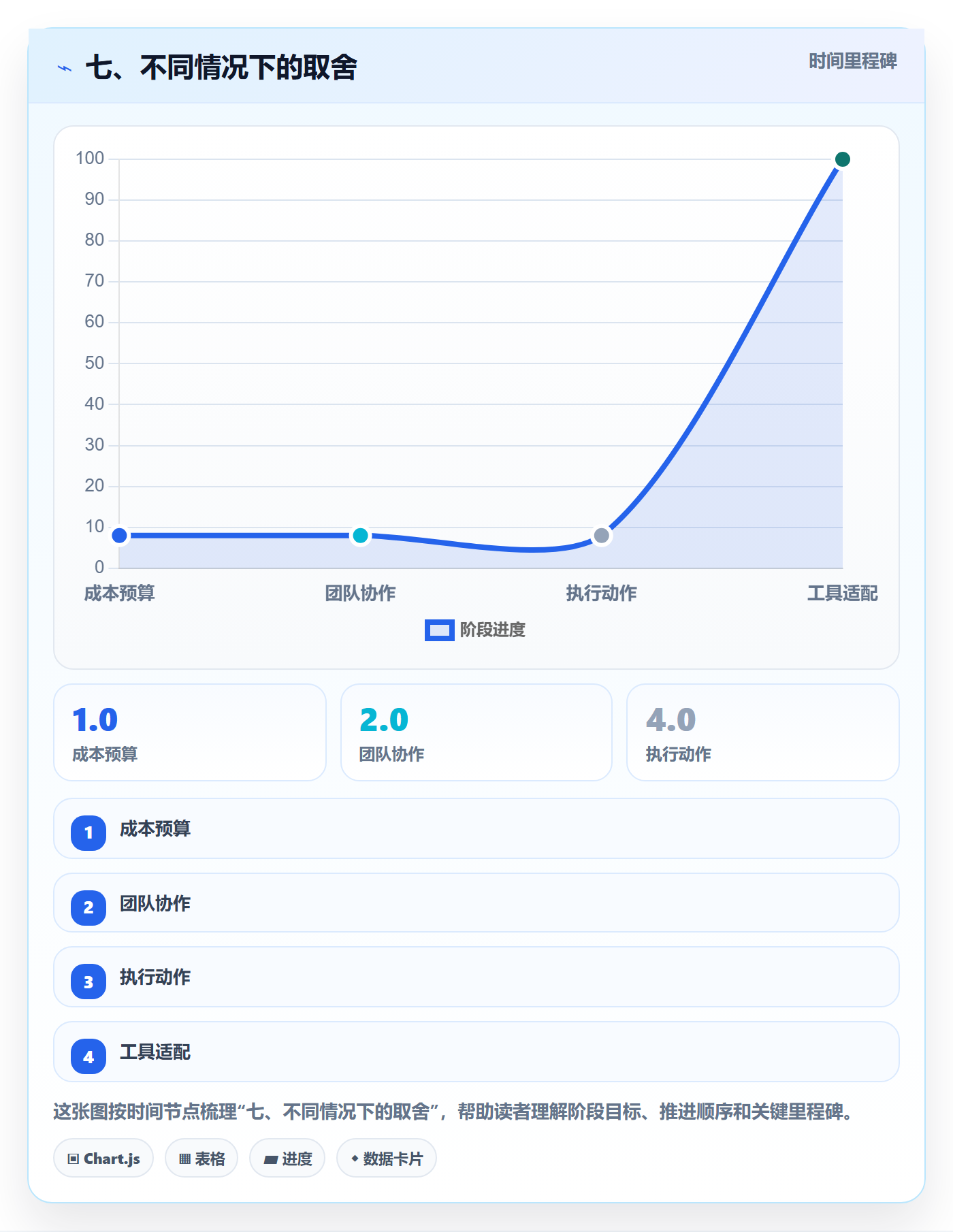This screenshot has height=1232, width=953.
Task: Click the 表格 tag chip
Action: point(201,1158)
